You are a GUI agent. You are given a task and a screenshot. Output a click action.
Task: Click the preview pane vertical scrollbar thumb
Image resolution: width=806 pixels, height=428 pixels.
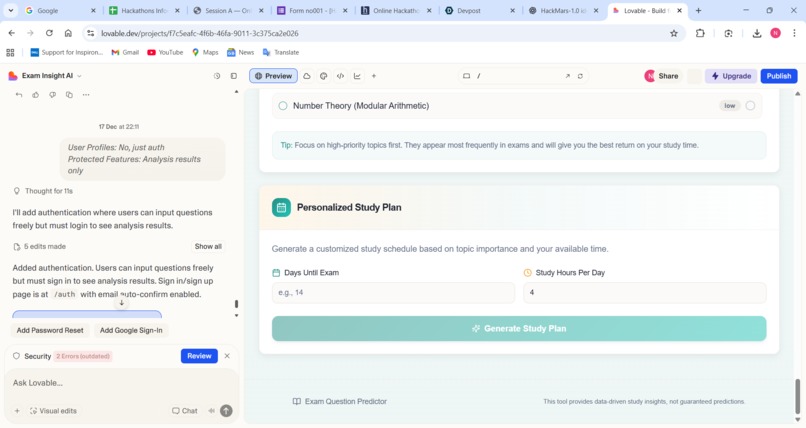[797, 396]
